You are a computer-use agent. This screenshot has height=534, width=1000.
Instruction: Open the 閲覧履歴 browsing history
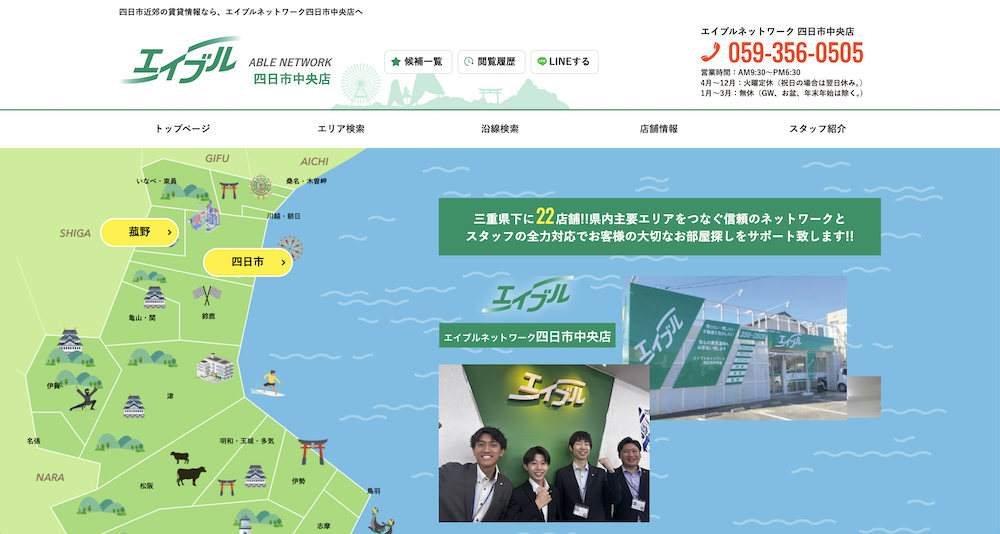click(x=491, y=62)
